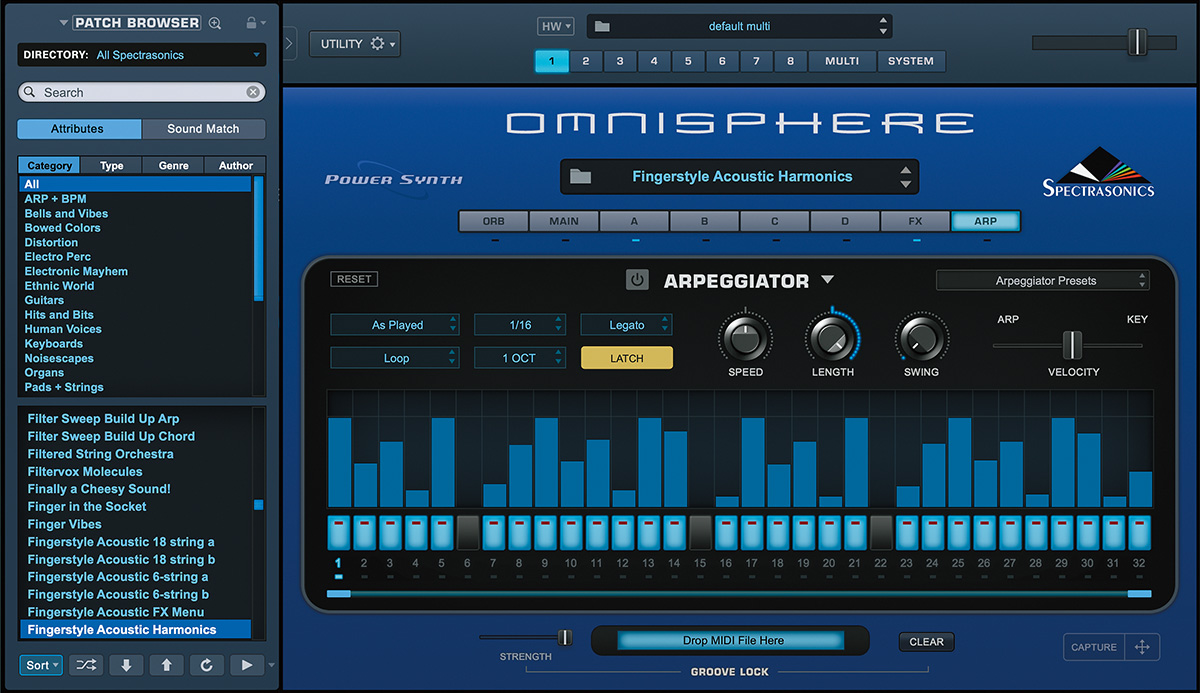The image size is (1200, 693).
Task: Click the Length knob
Action: [x=832, y=339]
